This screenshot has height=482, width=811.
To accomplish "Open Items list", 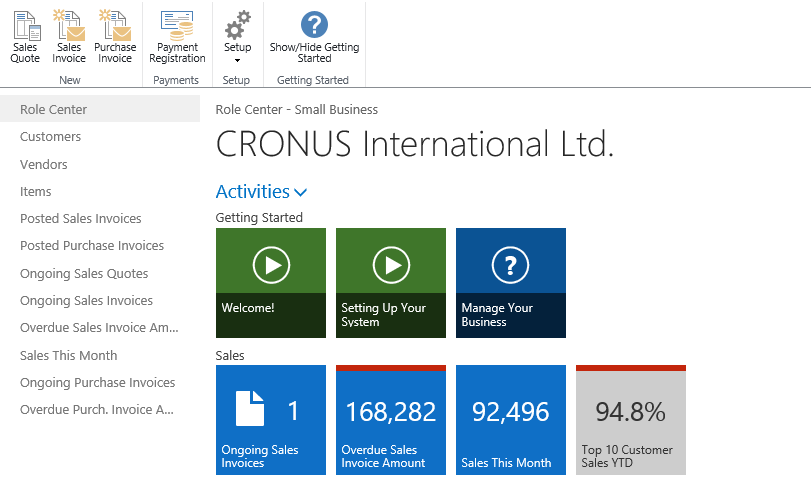I will [35, 191].
